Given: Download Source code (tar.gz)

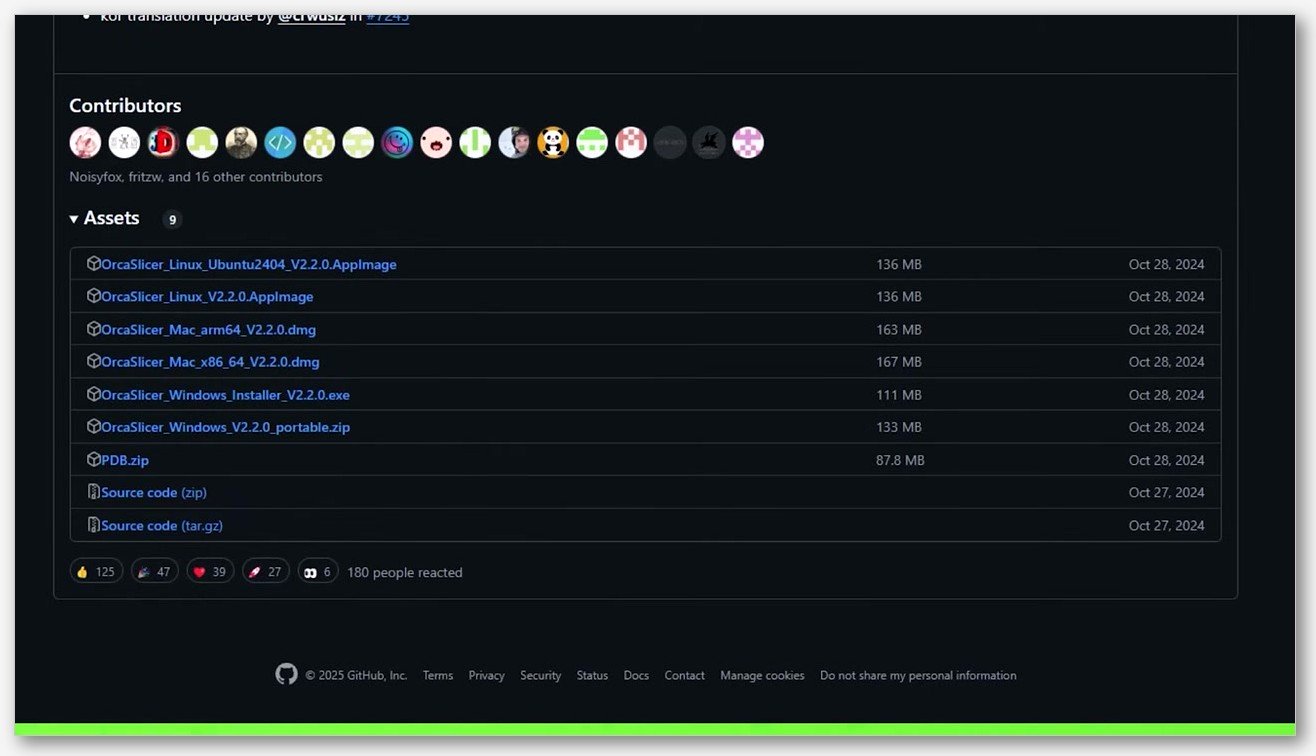Looking at the screenshot, I should tap(162, 525).
